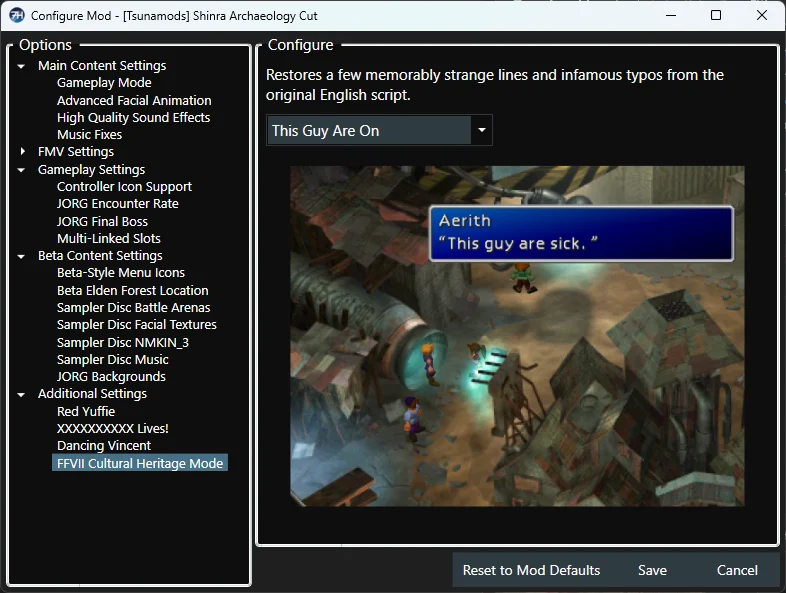Select Red Yuffie option
Viewport: 786px width, 593px height.
[x=86, y=412]
